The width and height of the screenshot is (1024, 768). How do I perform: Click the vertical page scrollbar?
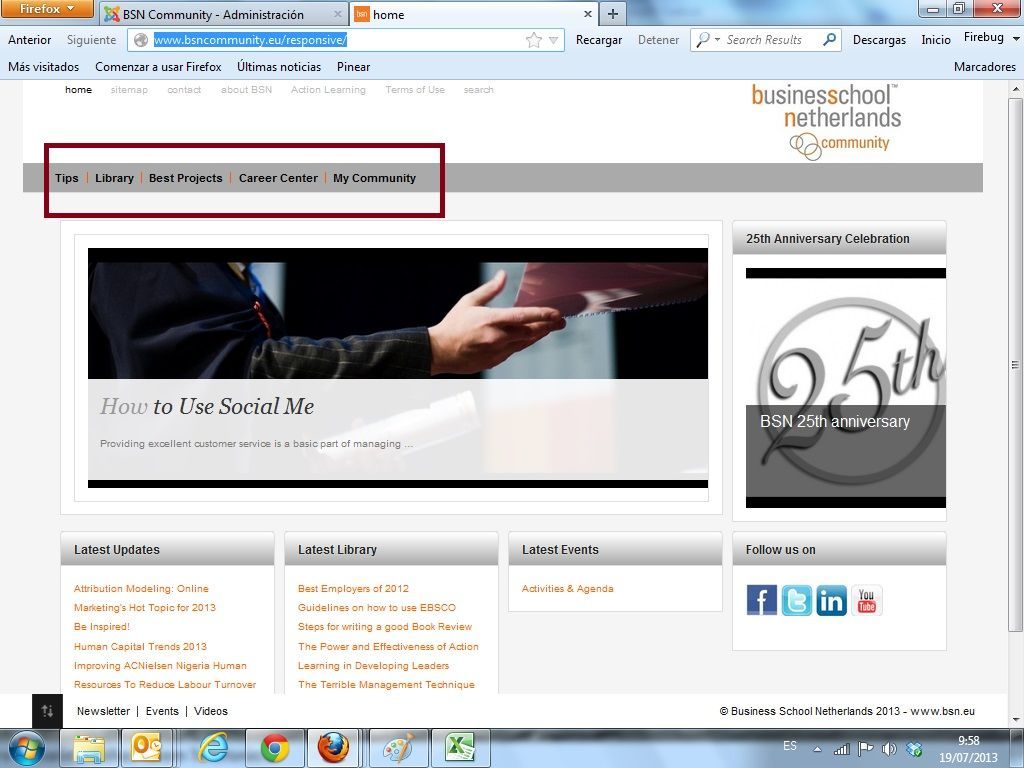click(1015, 364)
